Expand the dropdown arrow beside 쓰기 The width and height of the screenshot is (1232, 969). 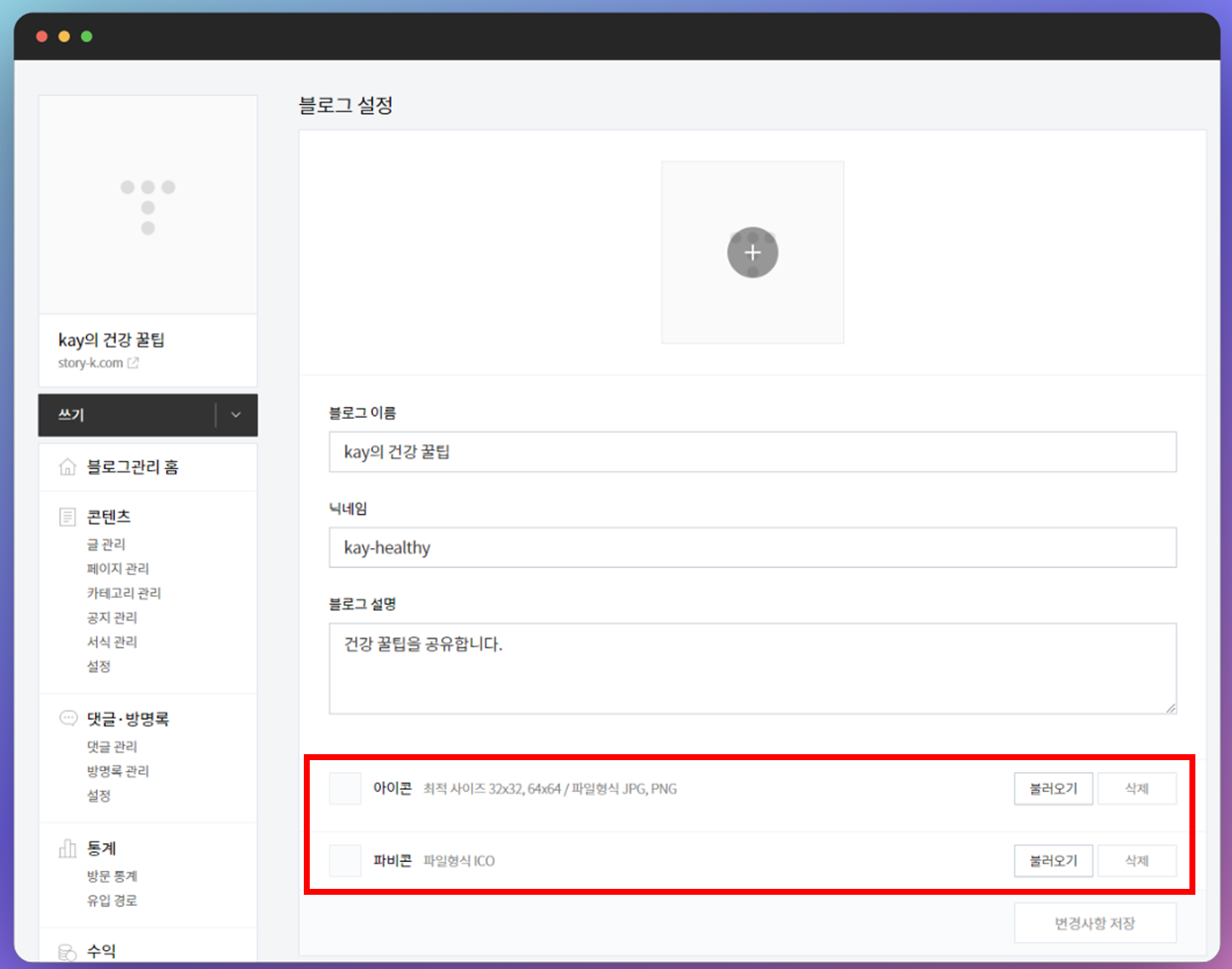[237, 415]
